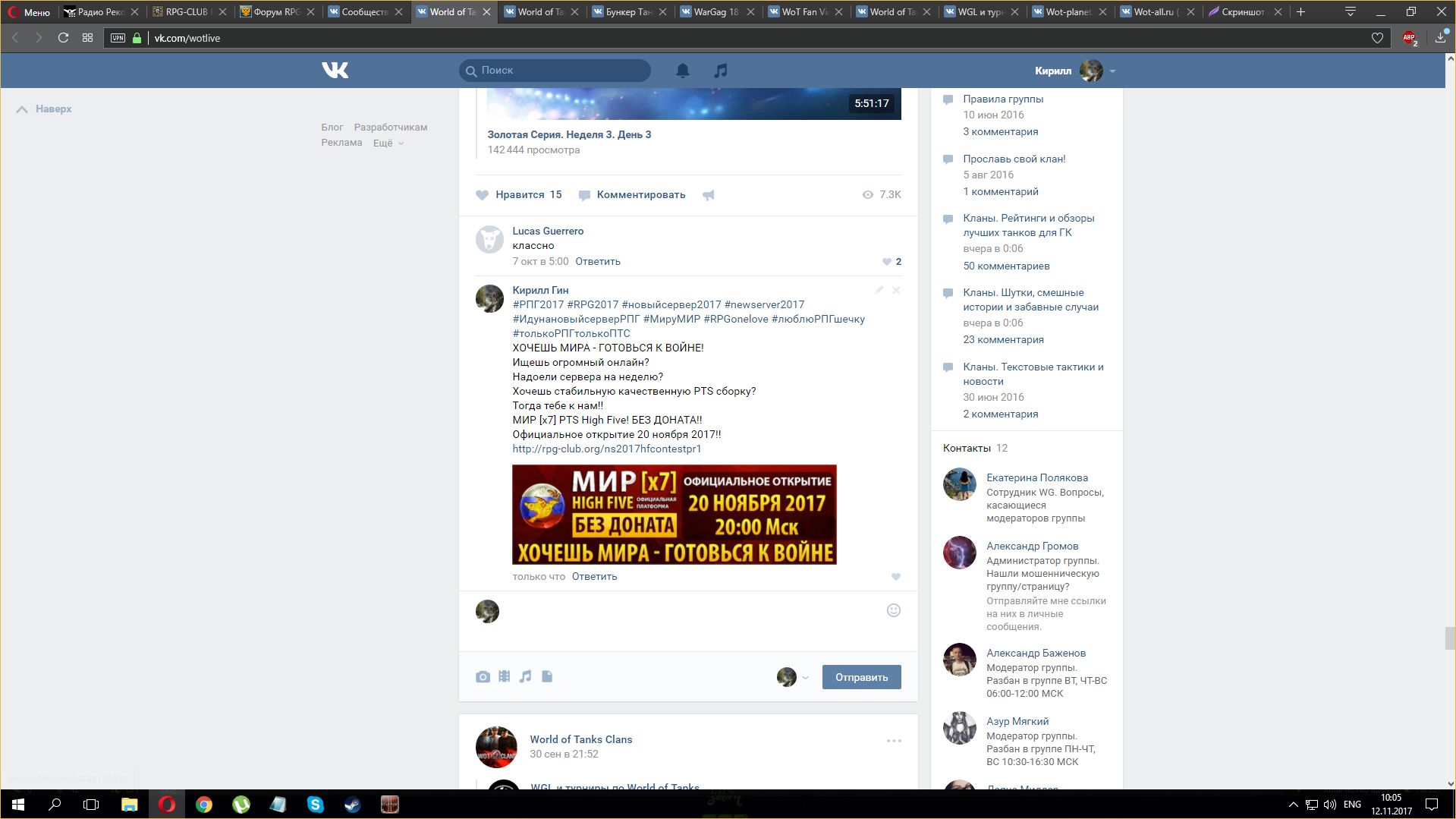The image size is (1456, 819).
Task: Click the share megaphone icon under the post
Action: (x=709, y=195)
